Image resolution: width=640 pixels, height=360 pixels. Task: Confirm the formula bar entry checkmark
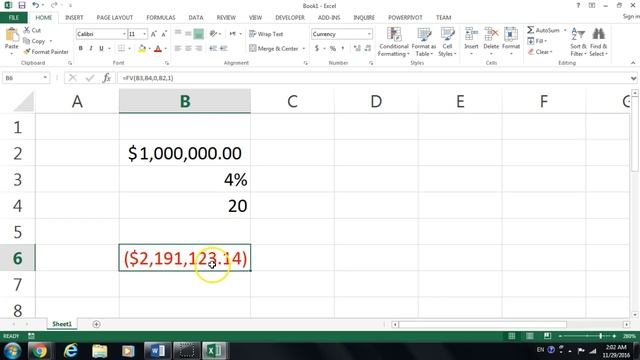[90, 78]
